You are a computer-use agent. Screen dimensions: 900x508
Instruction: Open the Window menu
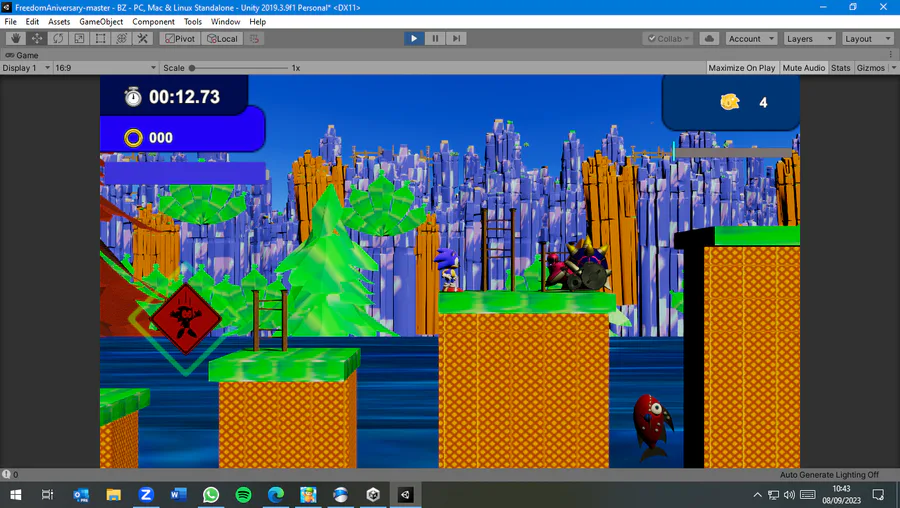[226, 22]
